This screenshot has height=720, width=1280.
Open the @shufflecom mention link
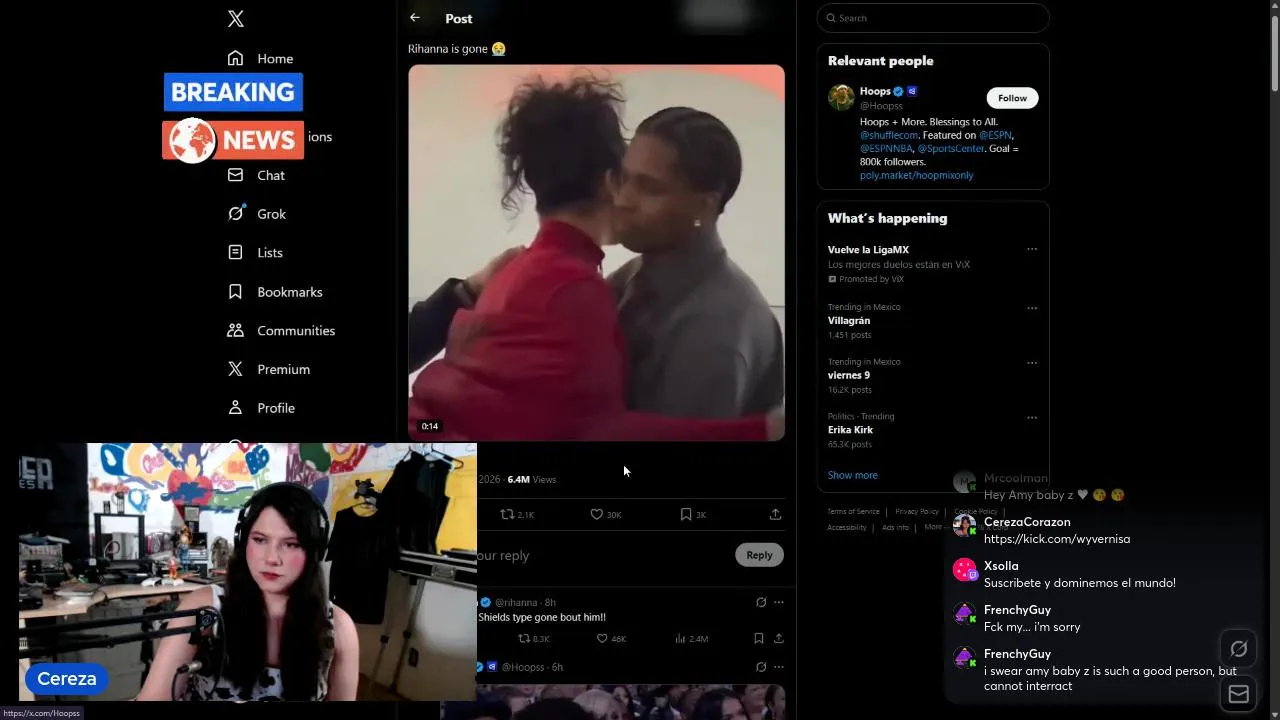point(889,135)
